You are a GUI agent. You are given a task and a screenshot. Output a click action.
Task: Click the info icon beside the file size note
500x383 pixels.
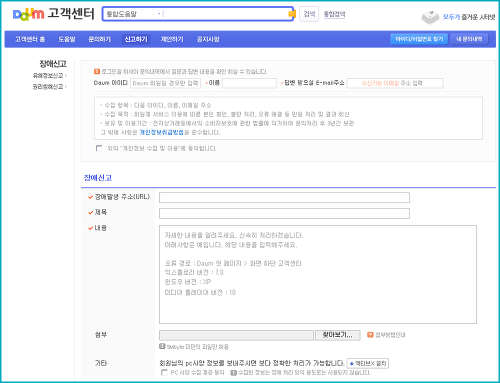pos(162,346)
